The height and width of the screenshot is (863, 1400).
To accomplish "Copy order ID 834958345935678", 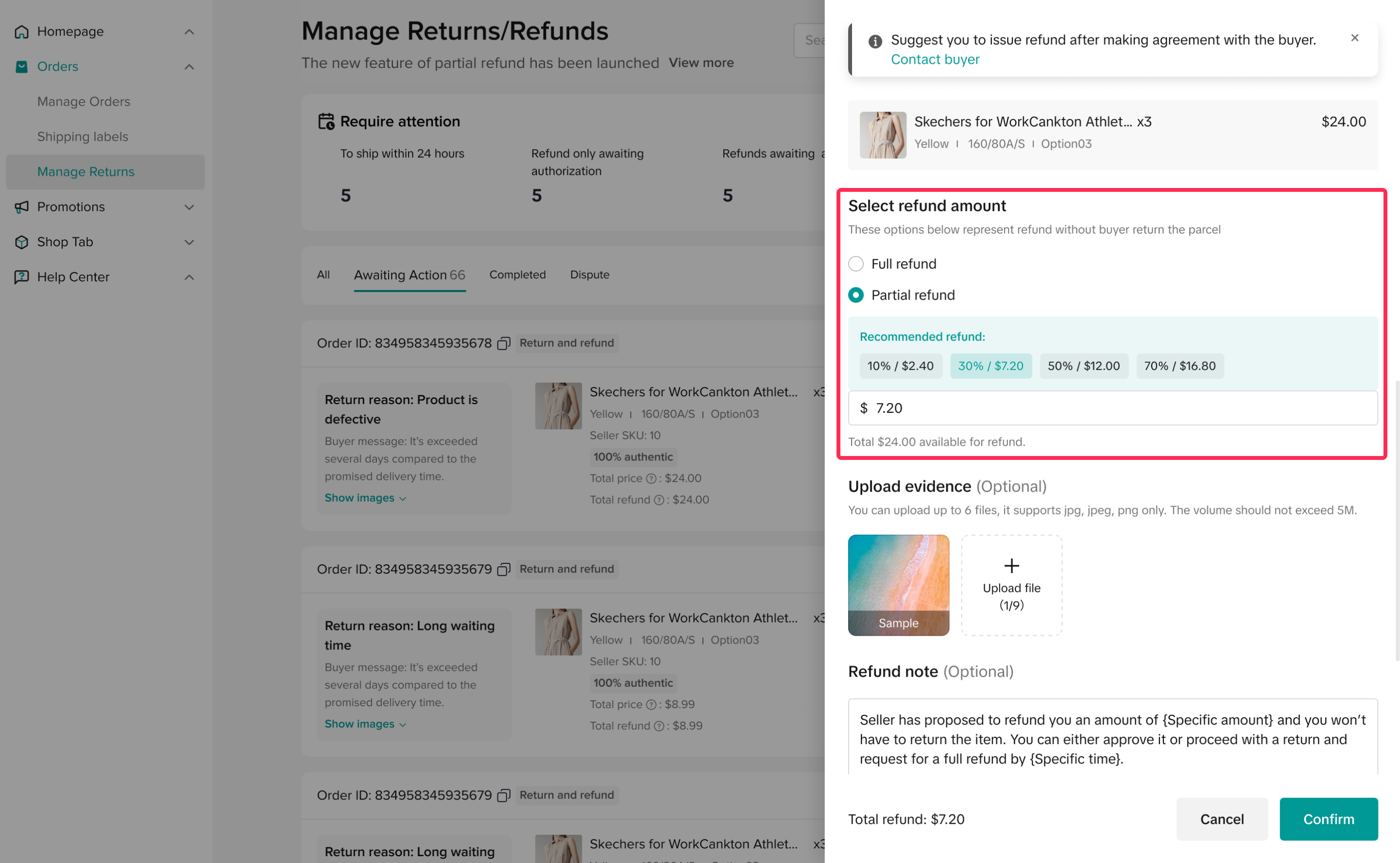I will click(503, 344).
